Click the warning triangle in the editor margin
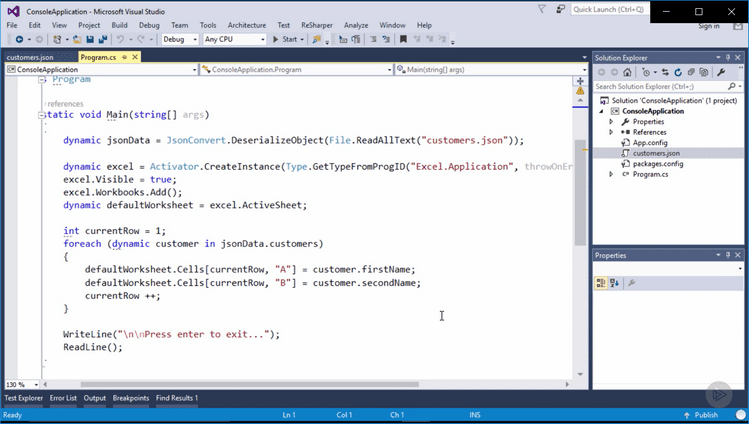 tap(580, 90)
